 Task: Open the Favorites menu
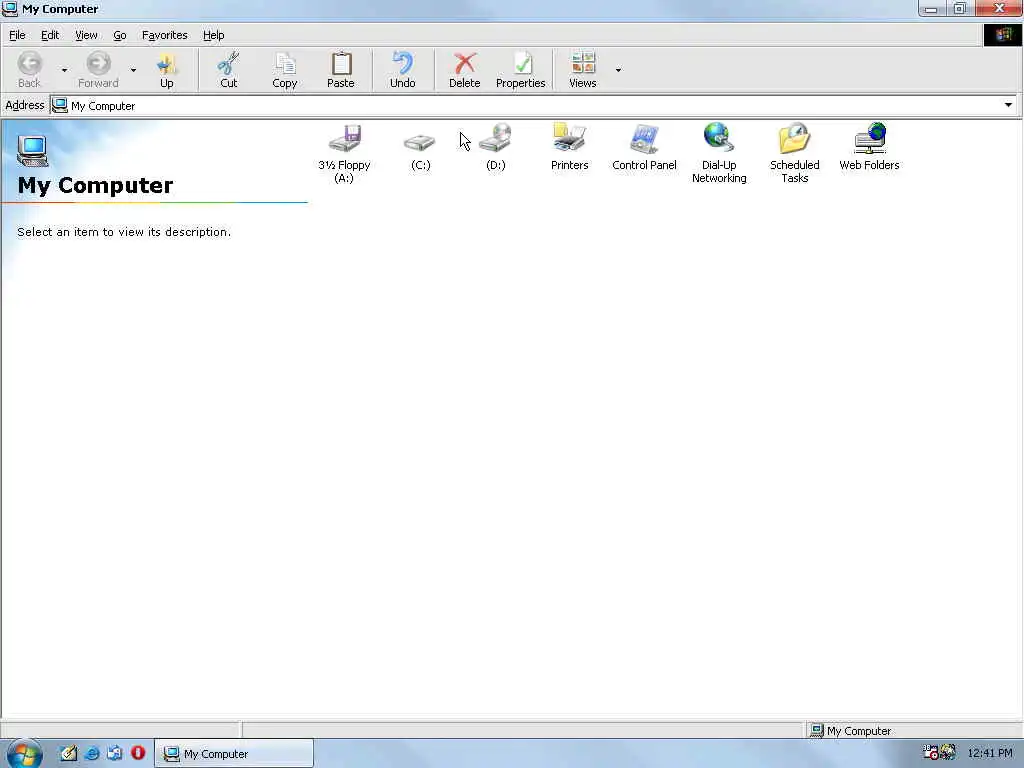165,35
